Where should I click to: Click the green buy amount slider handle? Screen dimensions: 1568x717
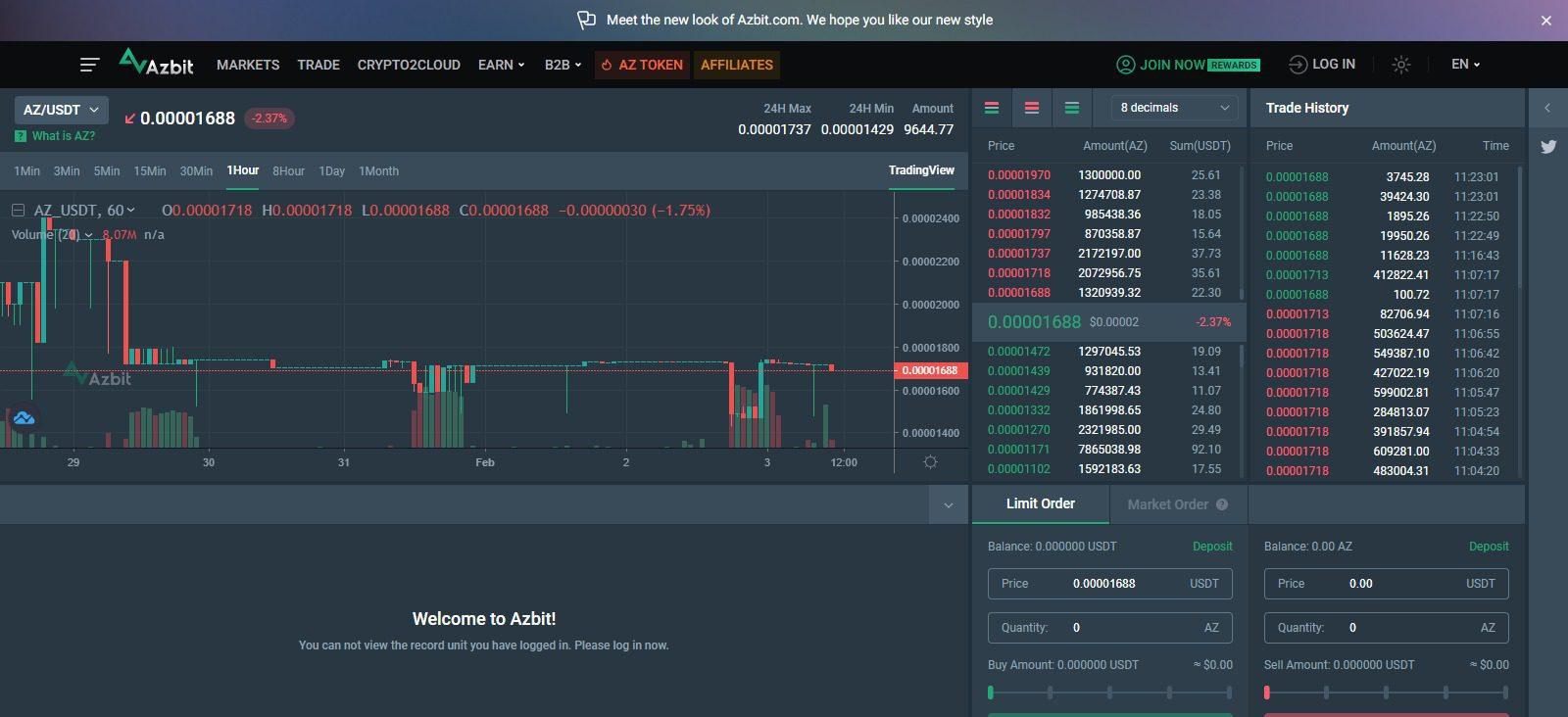point(991,693)
